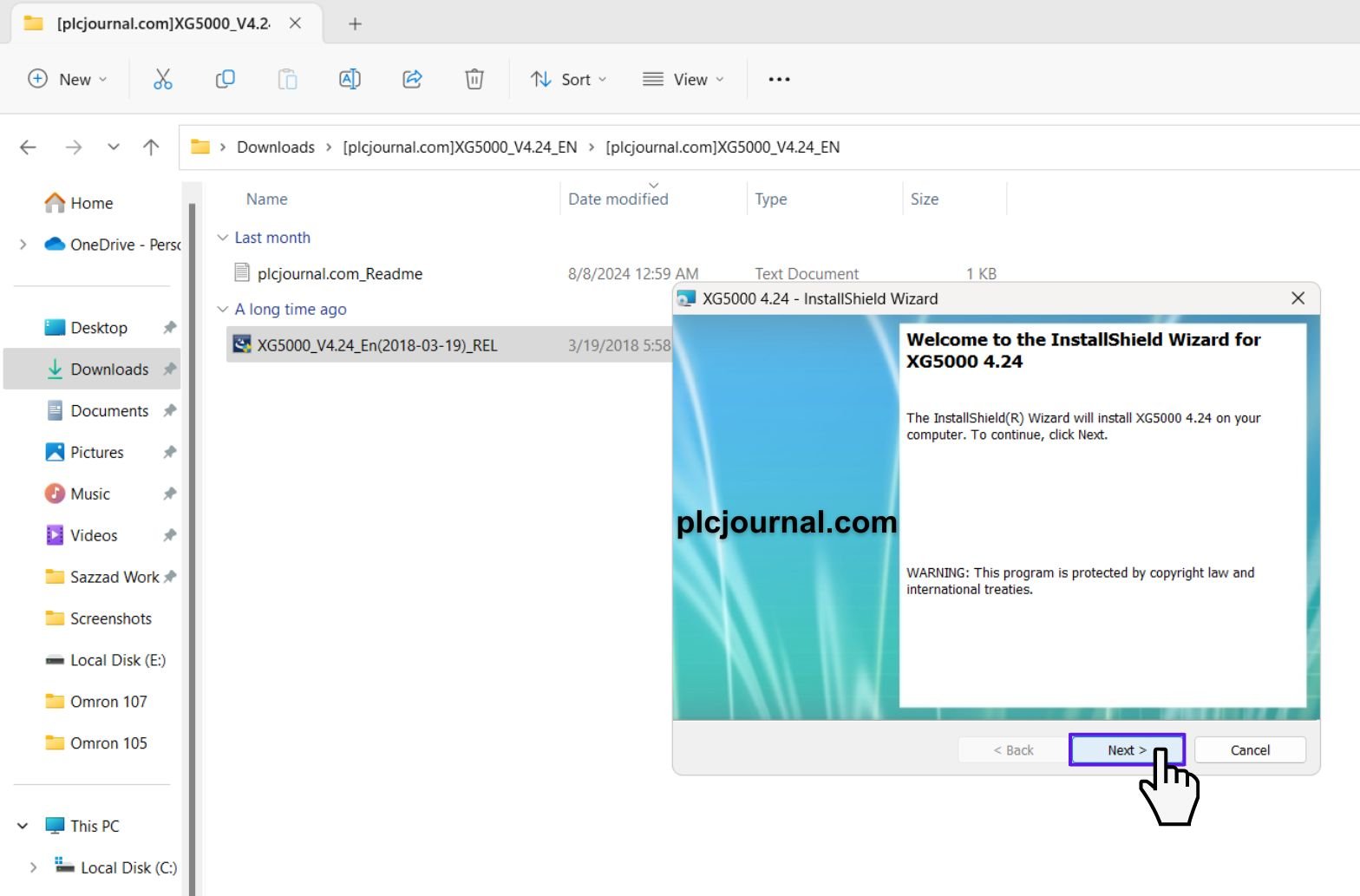Image resolution: width=1360 pixels, height=896 pixels.
Task: Go forward with the right arrow
Action: [74, 147]
